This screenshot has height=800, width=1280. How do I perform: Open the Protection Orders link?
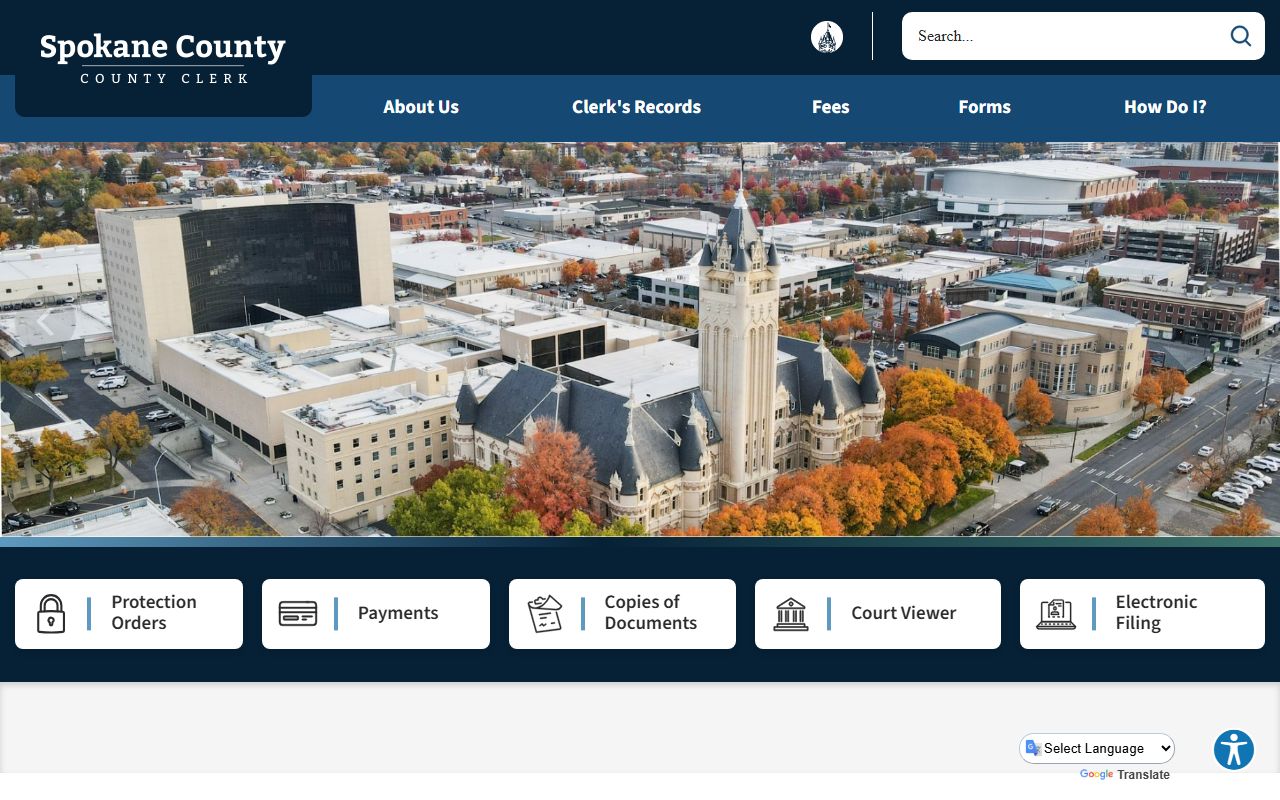[154, 612]
